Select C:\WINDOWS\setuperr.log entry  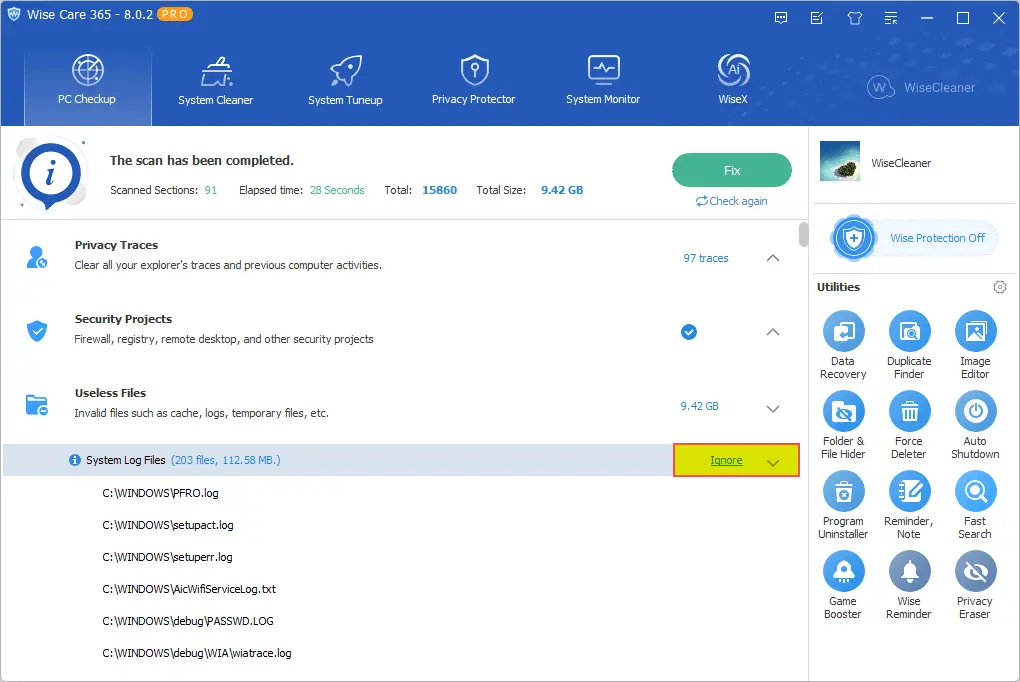pos(167,557)
